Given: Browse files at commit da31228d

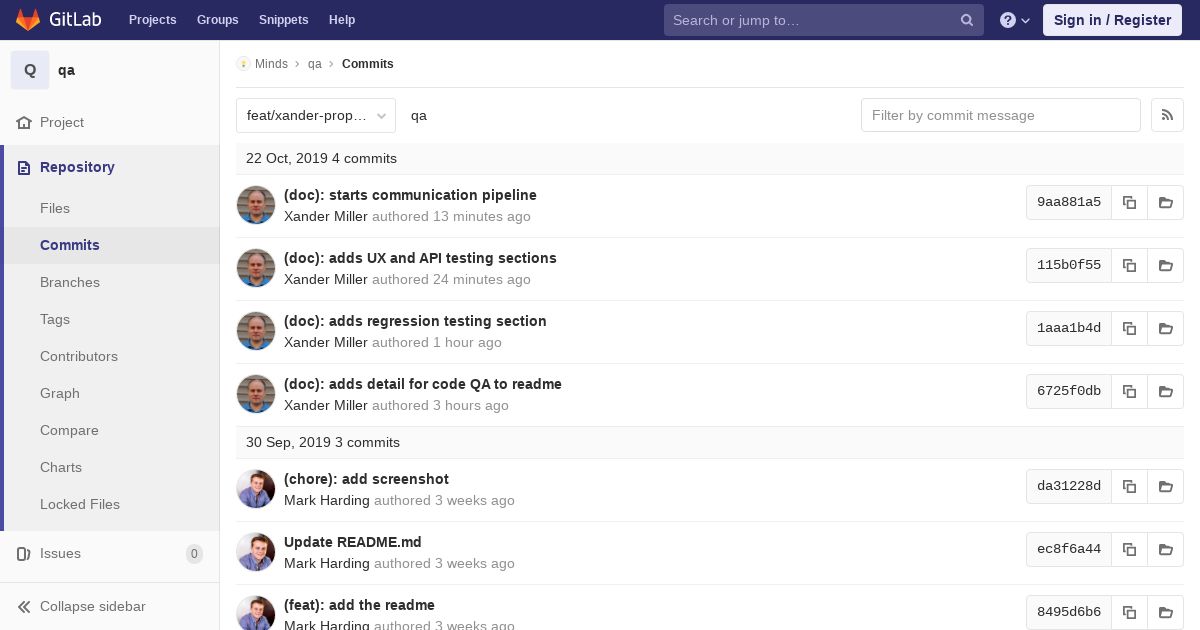Looking at the screenshot, I should 1165,486.
